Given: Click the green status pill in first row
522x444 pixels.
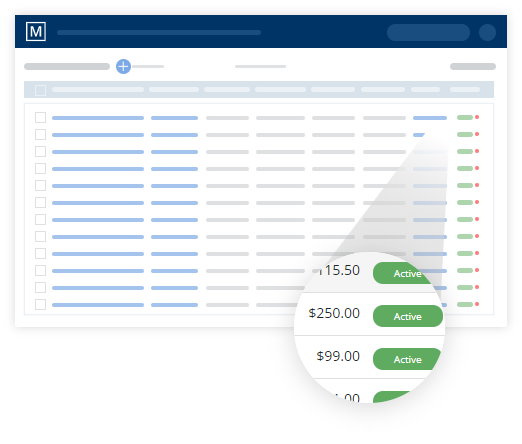Looking at the screenshot, I should pos(465,117).
